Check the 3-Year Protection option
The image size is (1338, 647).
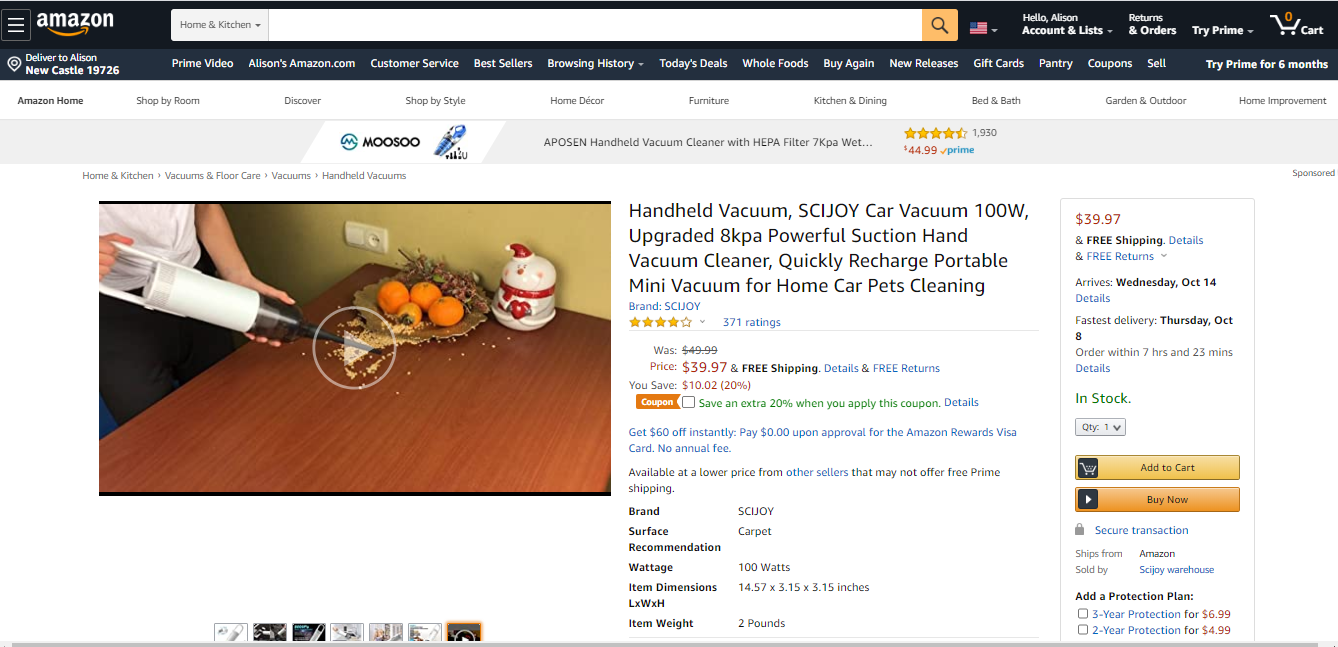(1083, 614)
